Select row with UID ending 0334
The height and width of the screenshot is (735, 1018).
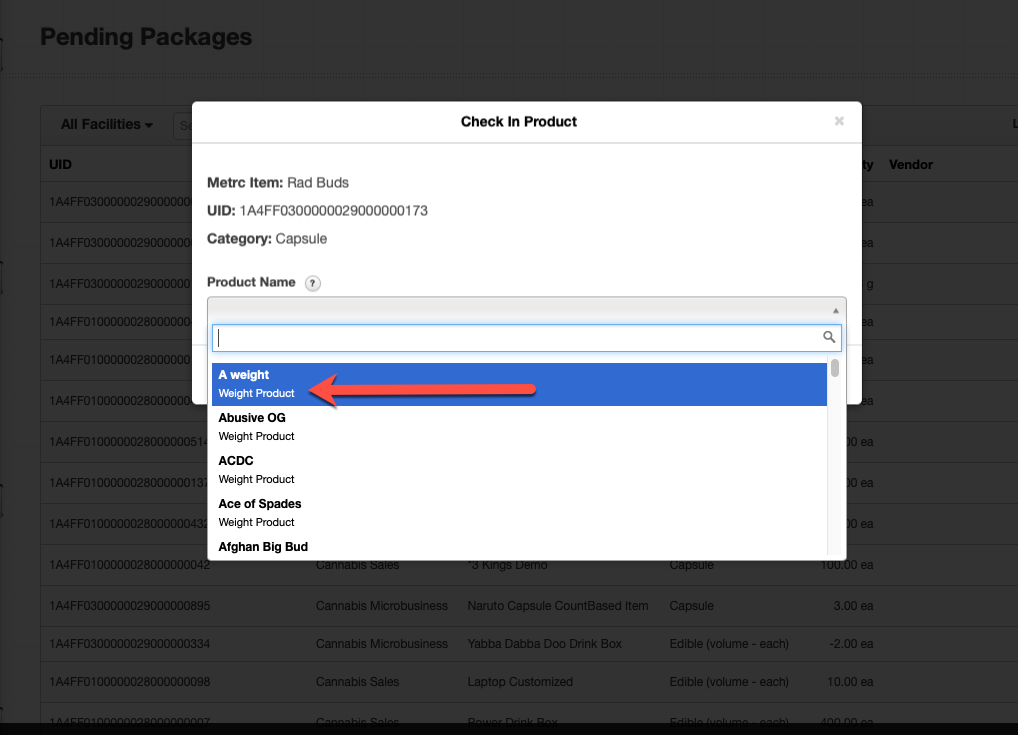pyautogui.click(x=130, y=644)
